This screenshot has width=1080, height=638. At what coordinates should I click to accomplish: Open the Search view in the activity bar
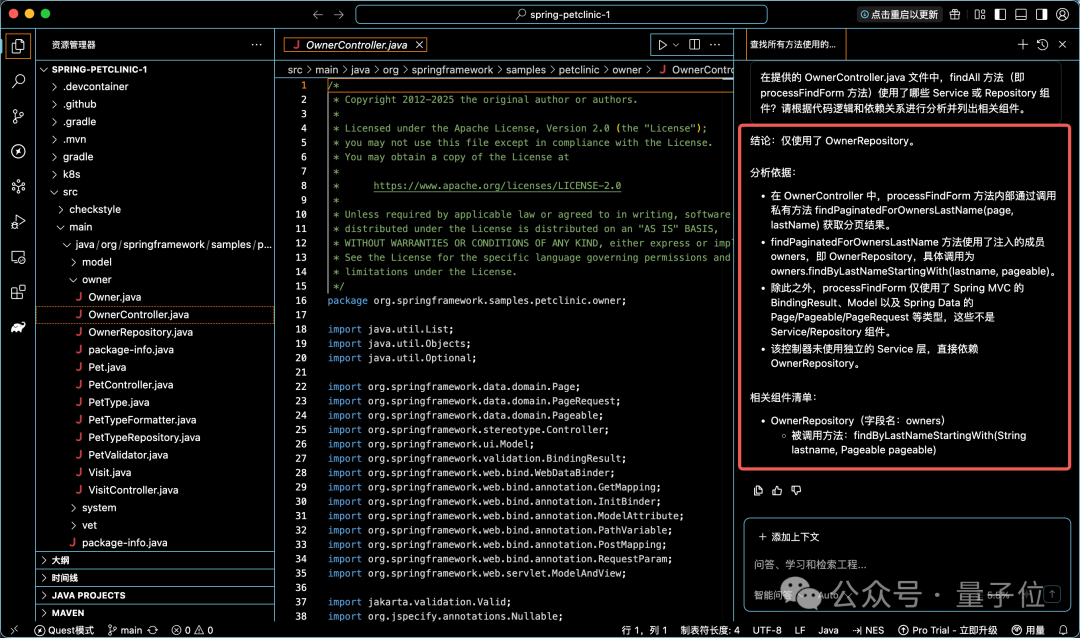(17, 81)
